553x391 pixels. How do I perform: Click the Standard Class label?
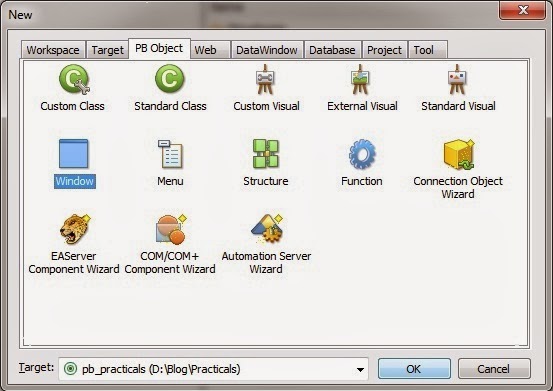point(170,106)
